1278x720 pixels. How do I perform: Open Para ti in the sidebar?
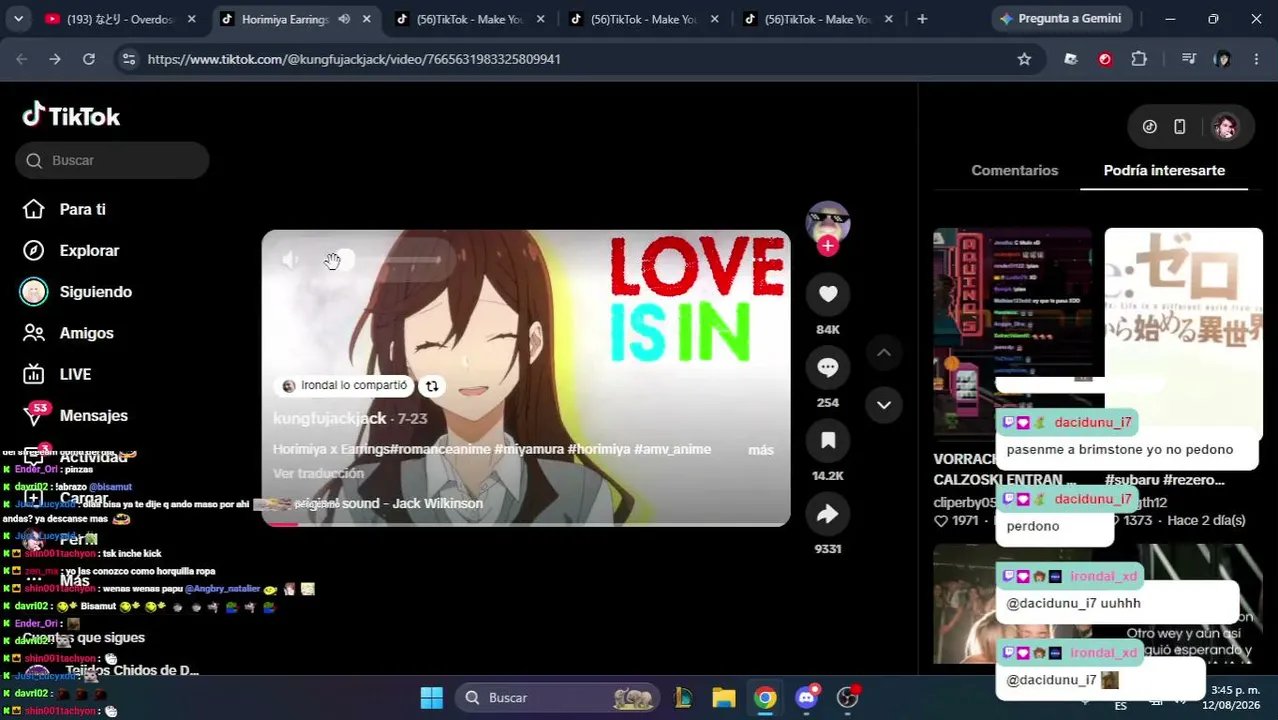point(82,210)
